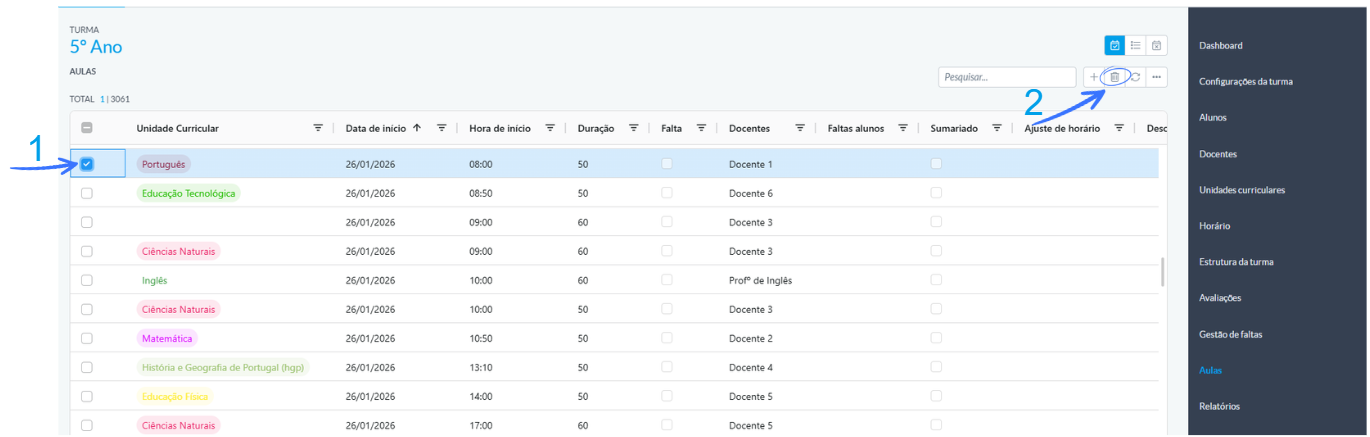Image resolution: width=1370 pixels, height=437 pixels.
Task: Open Gestão de faltas
Action: pos(1231,334)
